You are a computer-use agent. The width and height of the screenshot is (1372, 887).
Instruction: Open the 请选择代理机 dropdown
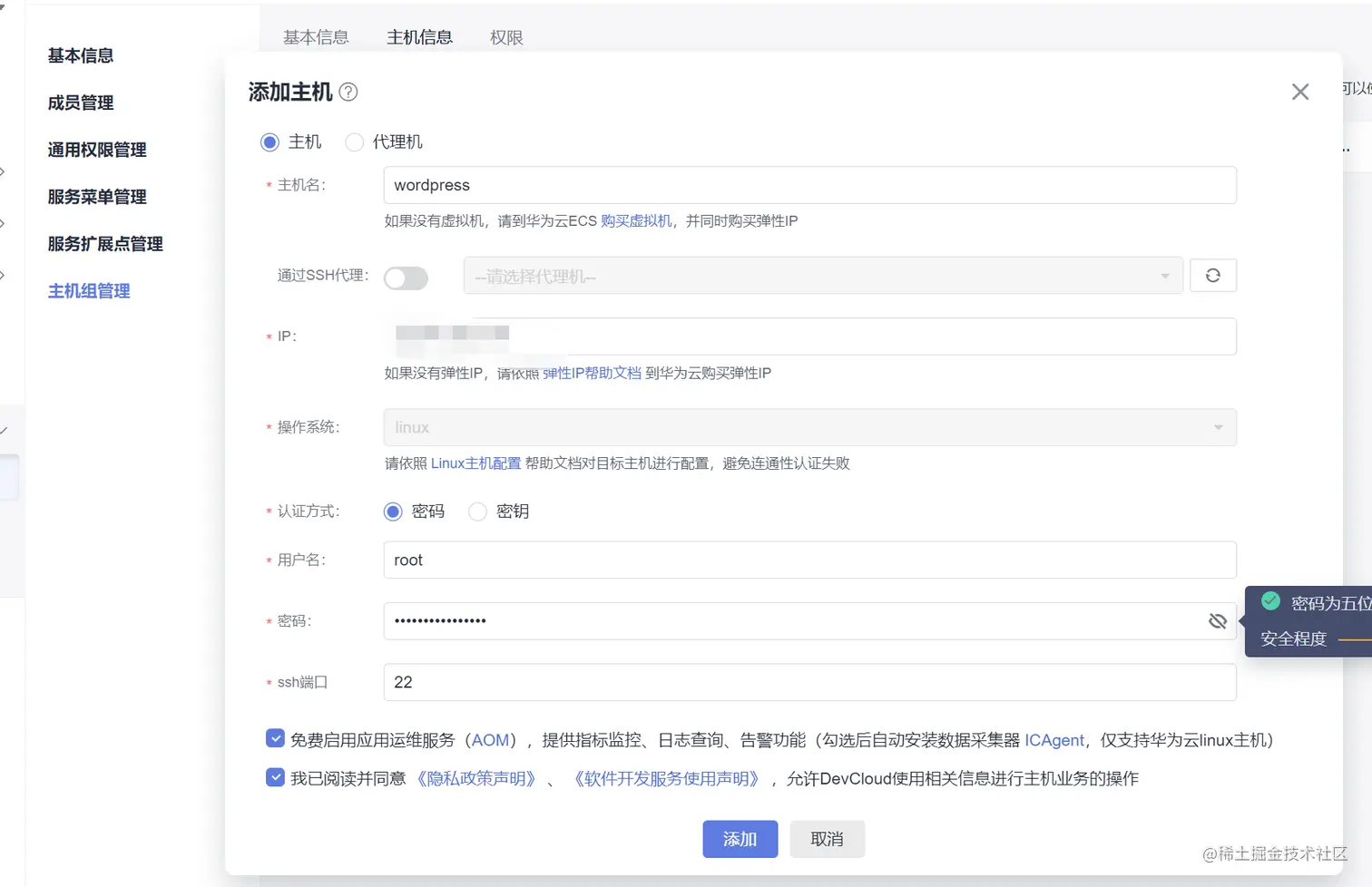823,276
